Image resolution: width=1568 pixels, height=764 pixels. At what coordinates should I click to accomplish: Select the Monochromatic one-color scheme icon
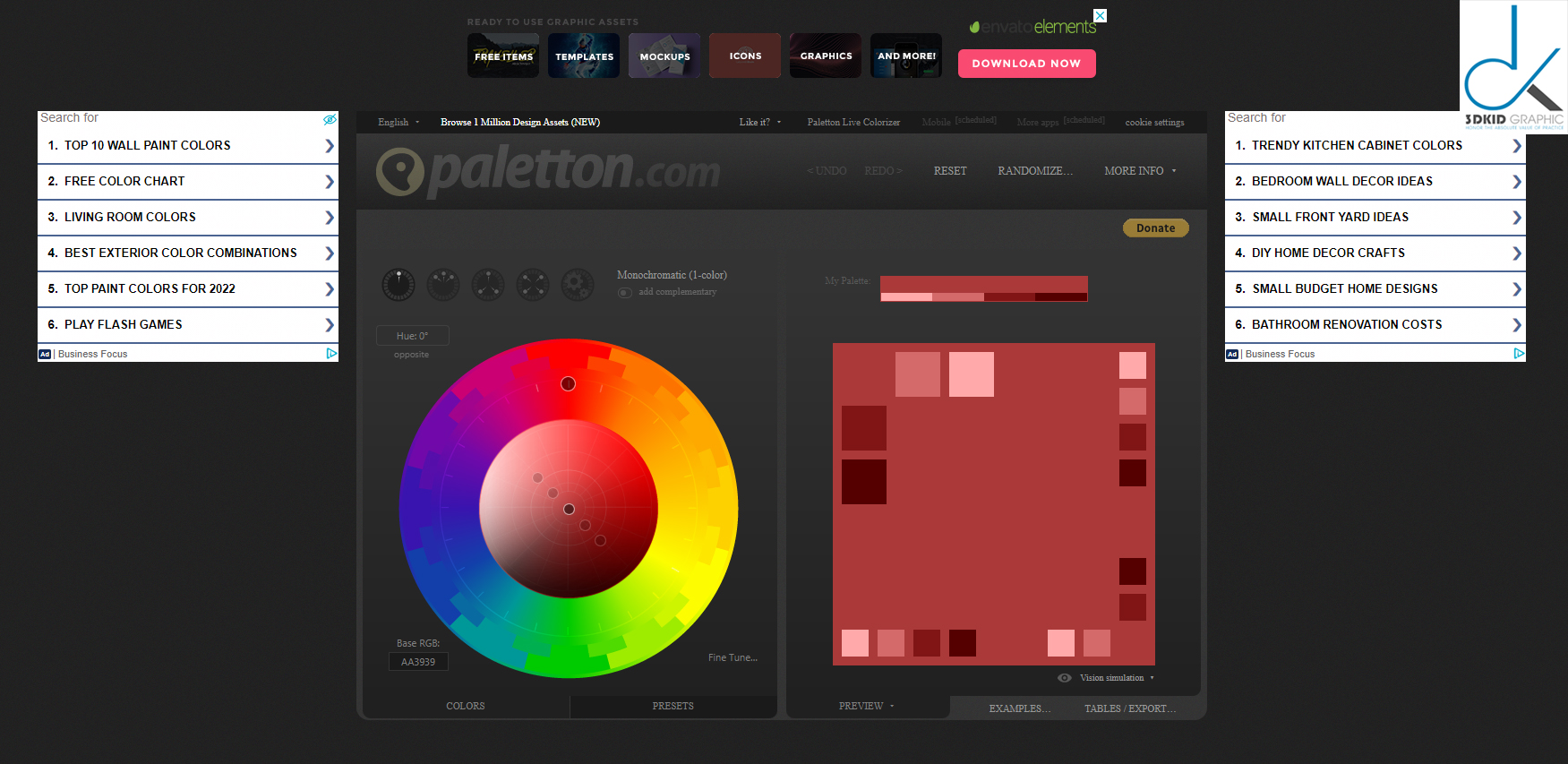[x=398, y=285]
